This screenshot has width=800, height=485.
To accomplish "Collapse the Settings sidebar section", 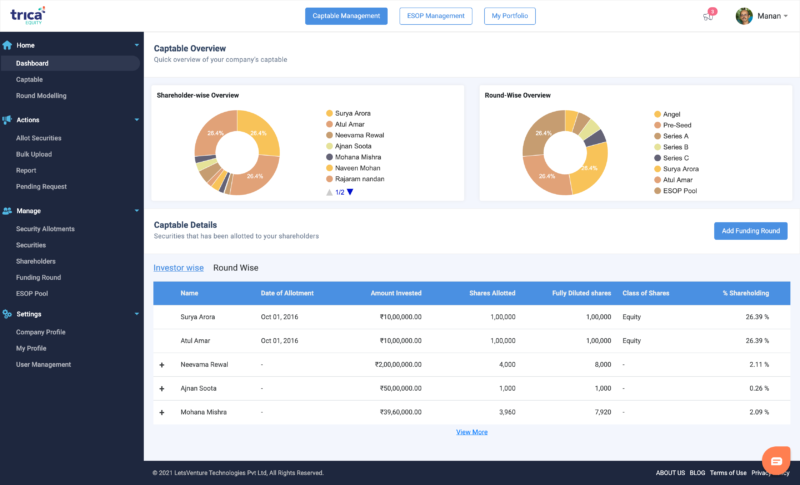I will [136, 314].
